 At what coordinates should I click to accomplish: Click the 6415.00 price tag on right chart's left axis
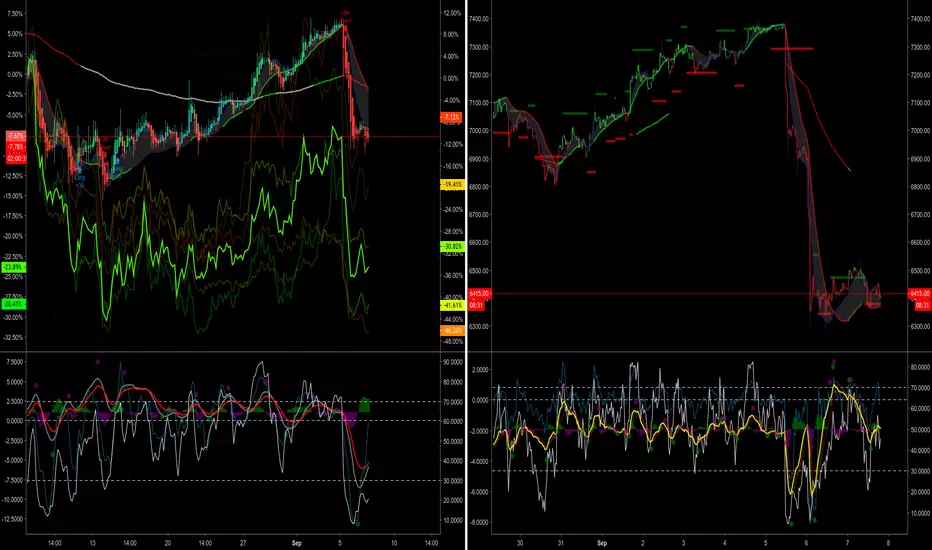click(479, 294)
